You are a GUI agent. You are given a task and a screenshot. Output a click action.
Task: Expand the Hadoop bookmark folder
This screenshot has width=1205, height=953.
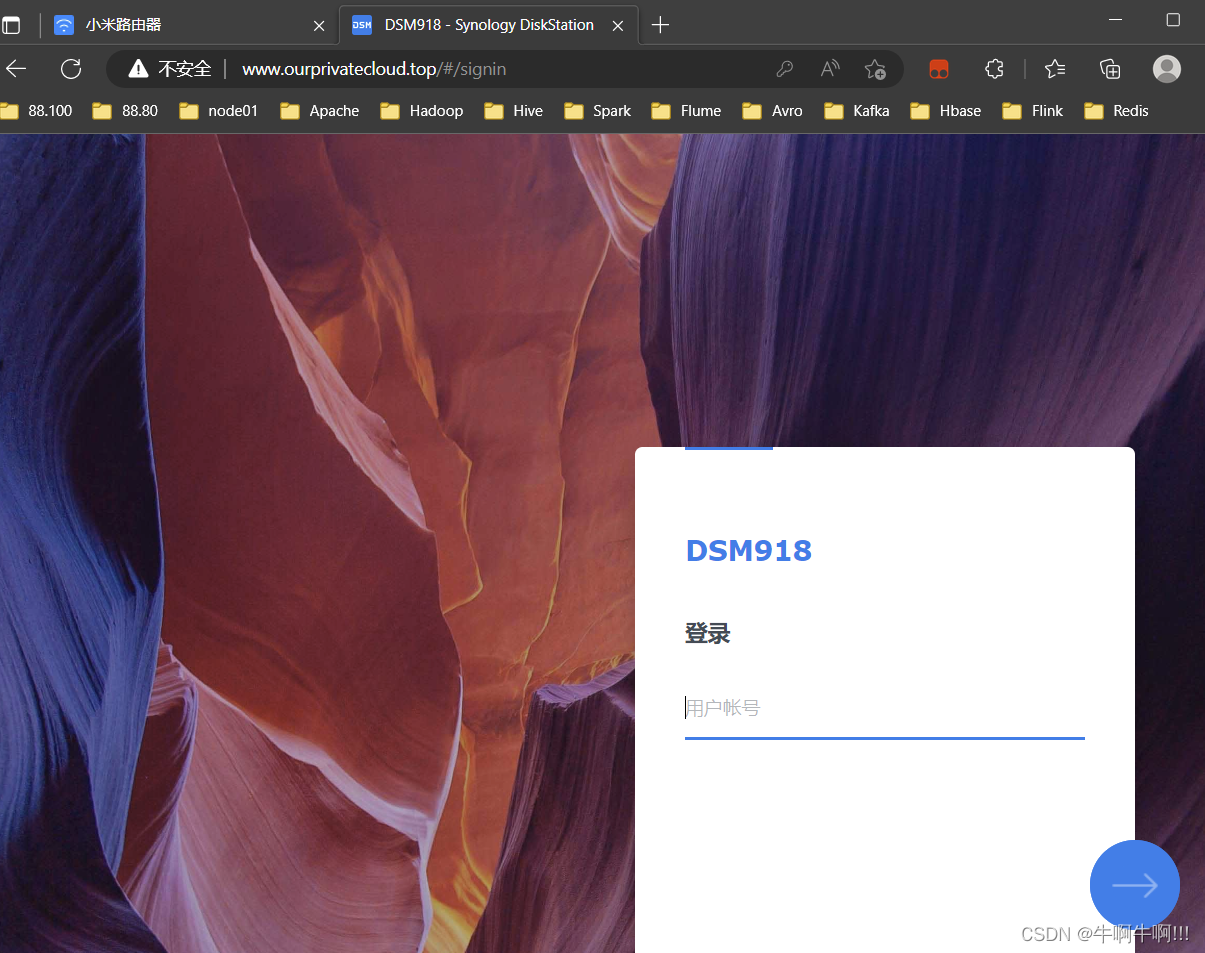(x=422, y=111)
